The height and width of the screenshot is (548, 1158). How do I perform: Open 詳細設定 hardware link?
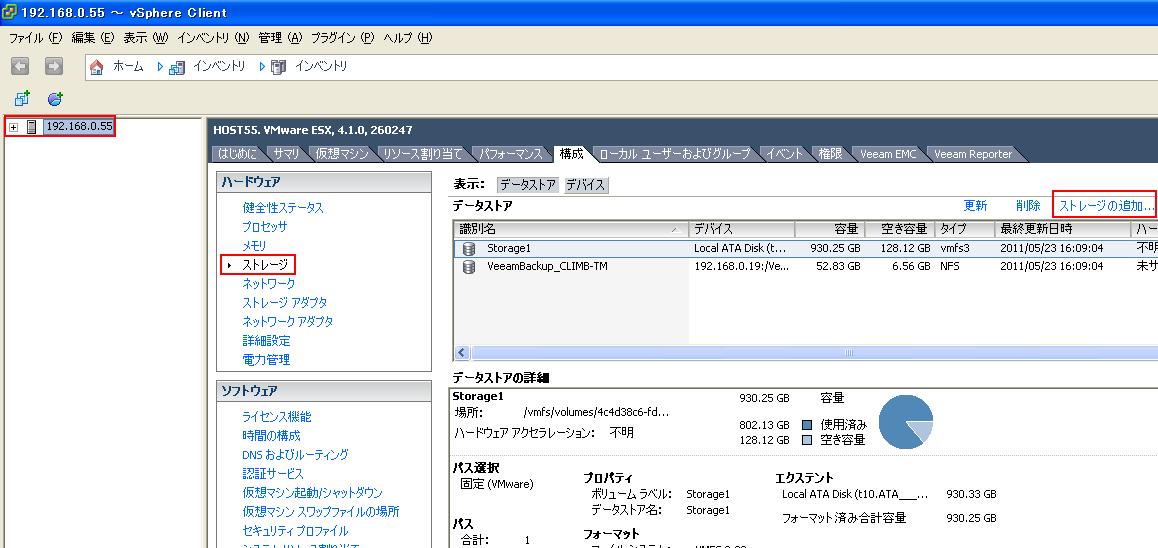[266, 341]
